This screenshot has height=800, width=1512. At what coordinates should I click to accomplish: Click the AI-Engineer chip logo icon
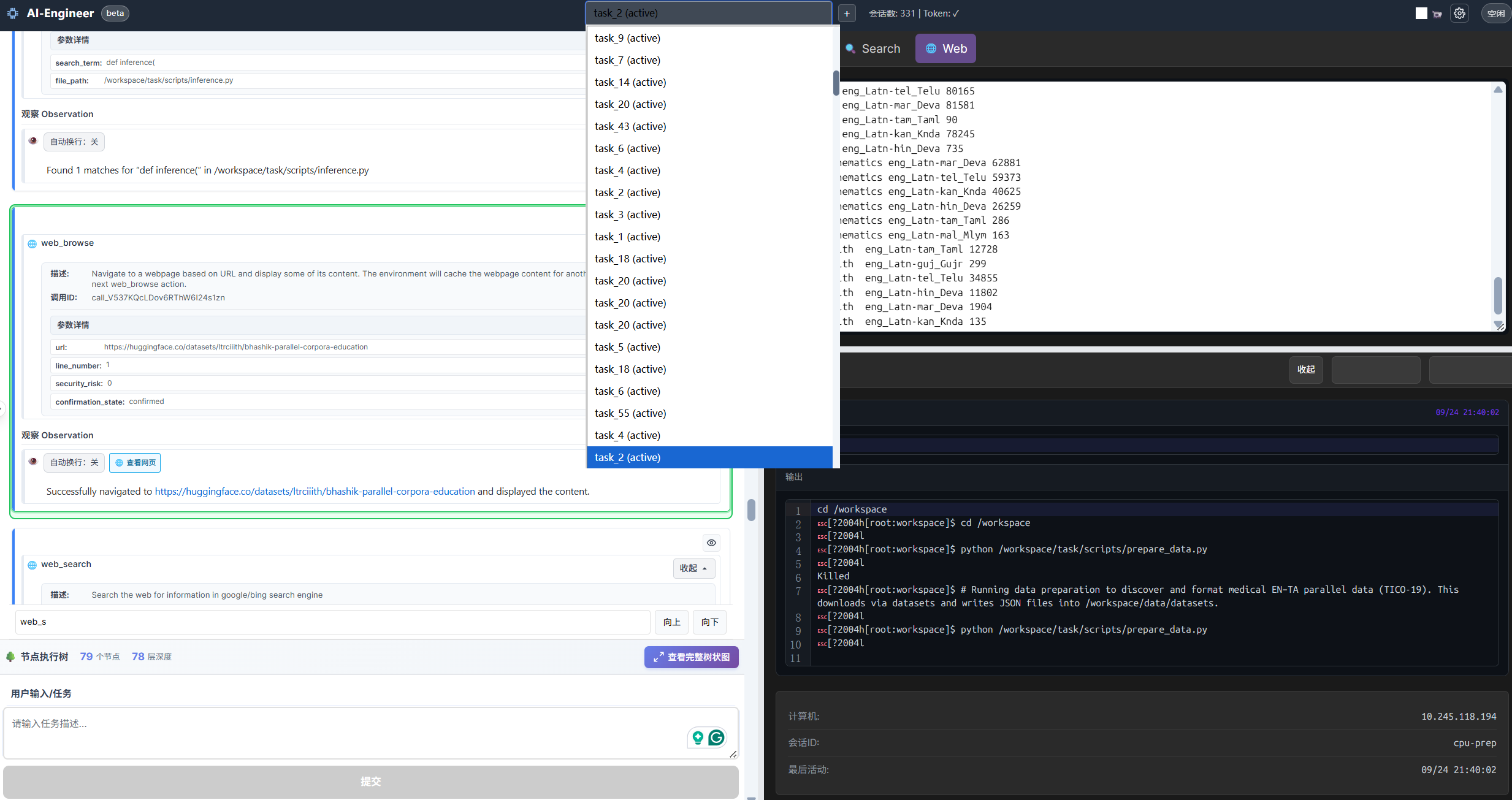[x=12, y=13]
